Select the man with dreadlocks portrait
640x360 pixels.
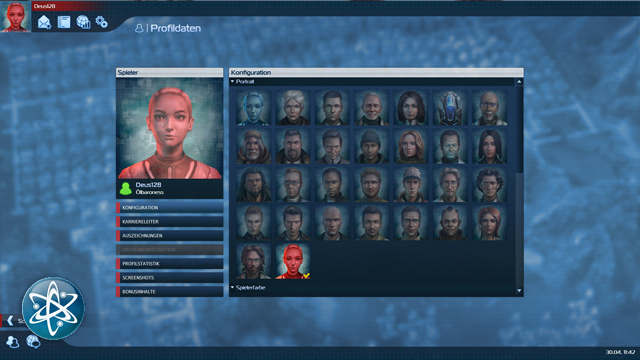click(x=253, y=184)
